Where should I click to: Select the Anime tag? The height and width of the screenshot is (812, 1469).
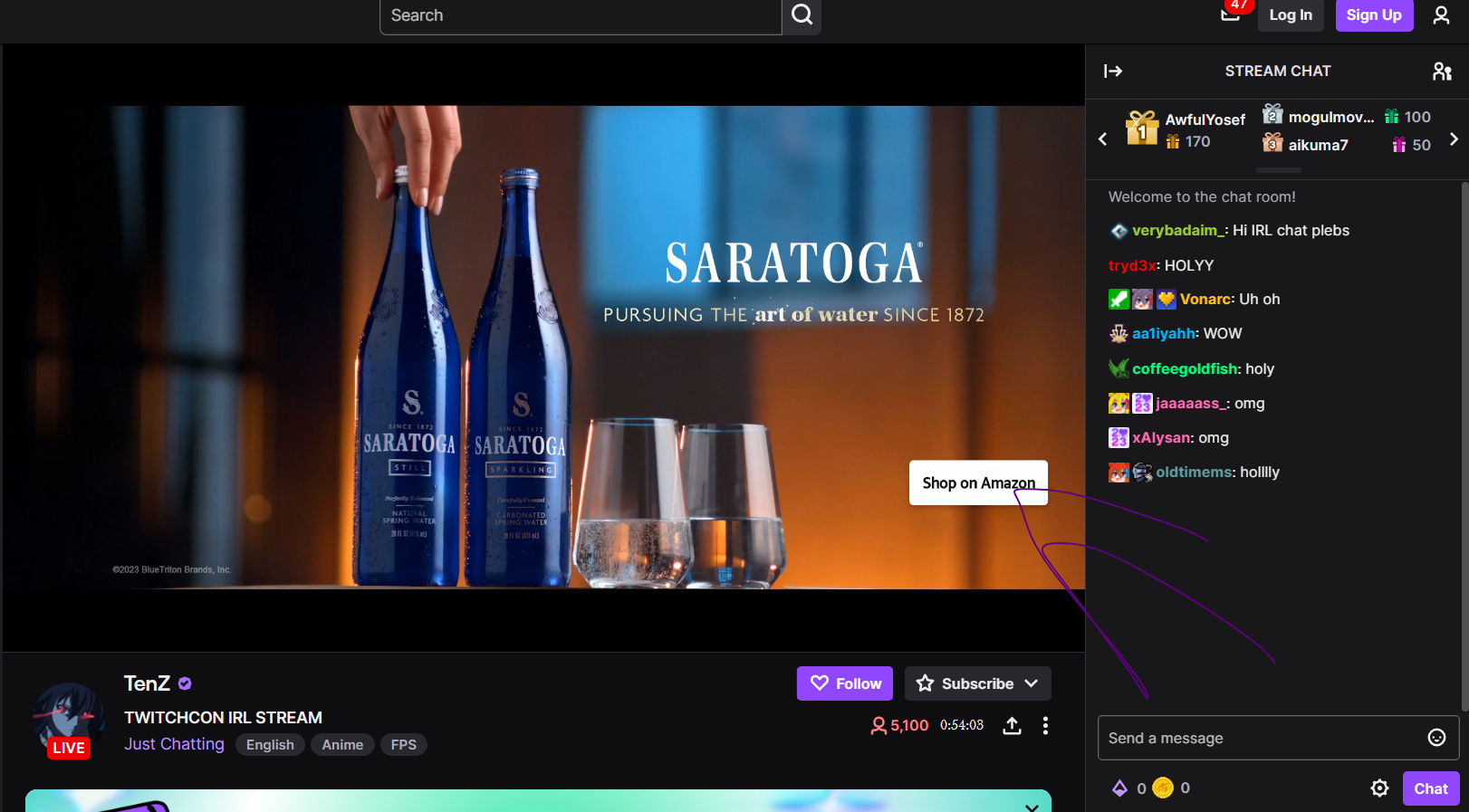pos(342,744)
